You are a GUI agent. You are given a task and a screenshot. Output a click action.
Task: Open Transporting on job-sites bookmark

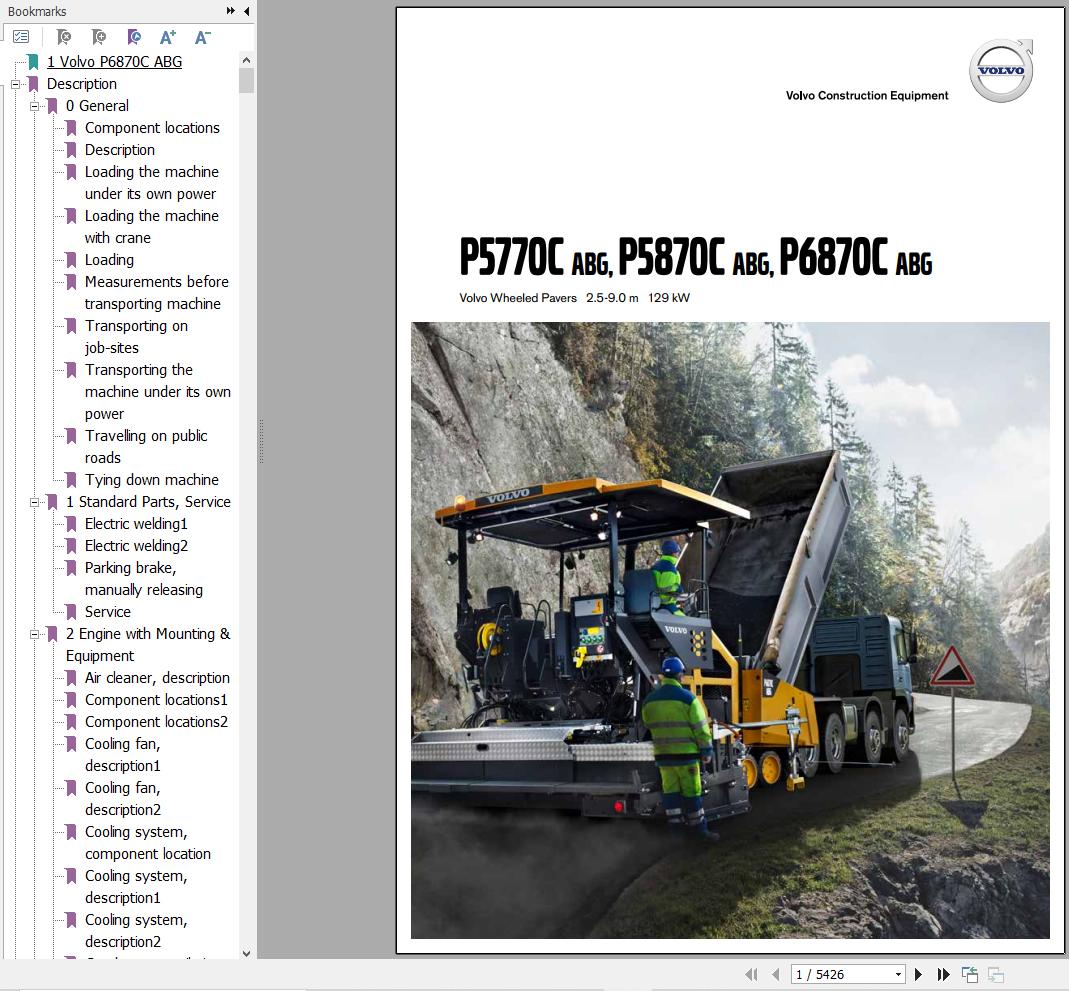136,337
